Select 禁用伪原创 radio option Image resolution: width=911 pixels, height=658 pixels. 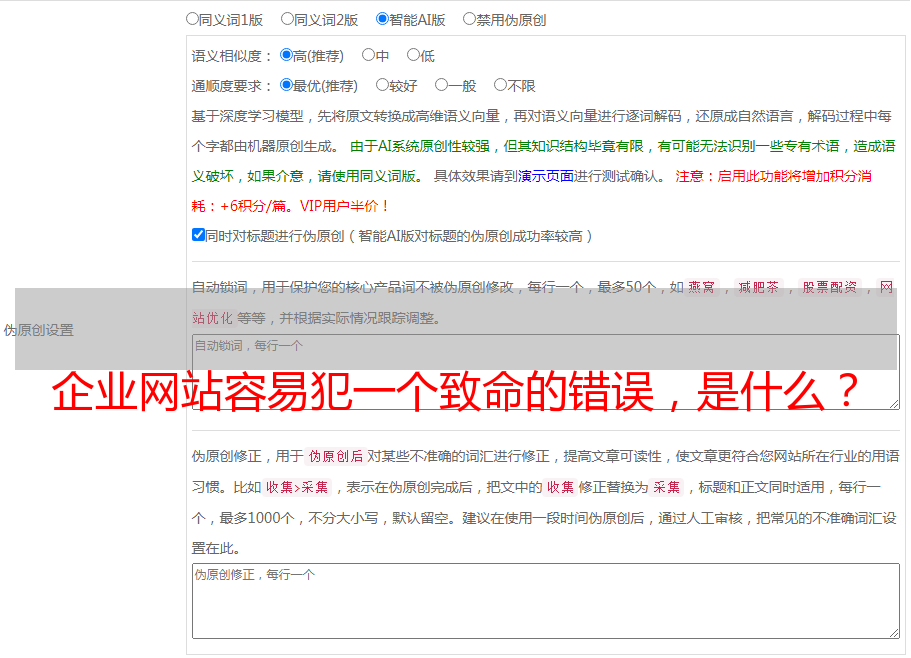tap(469, 19)
